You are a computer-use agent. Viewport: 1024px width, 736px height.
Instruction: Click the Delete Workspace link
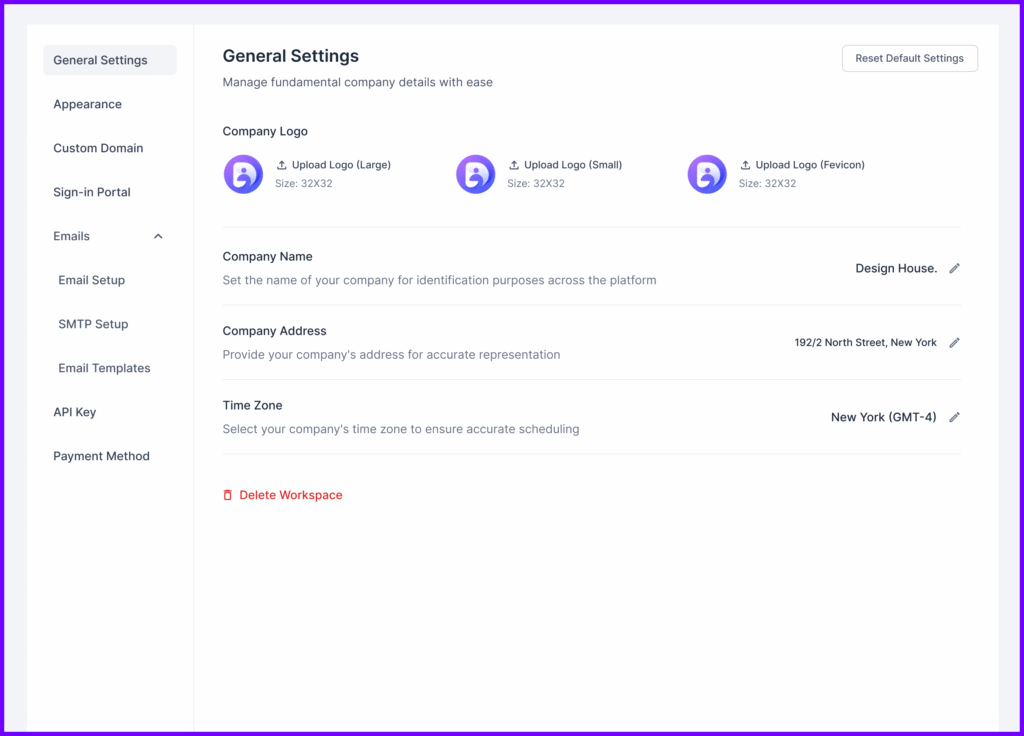[x=291, y=494]
